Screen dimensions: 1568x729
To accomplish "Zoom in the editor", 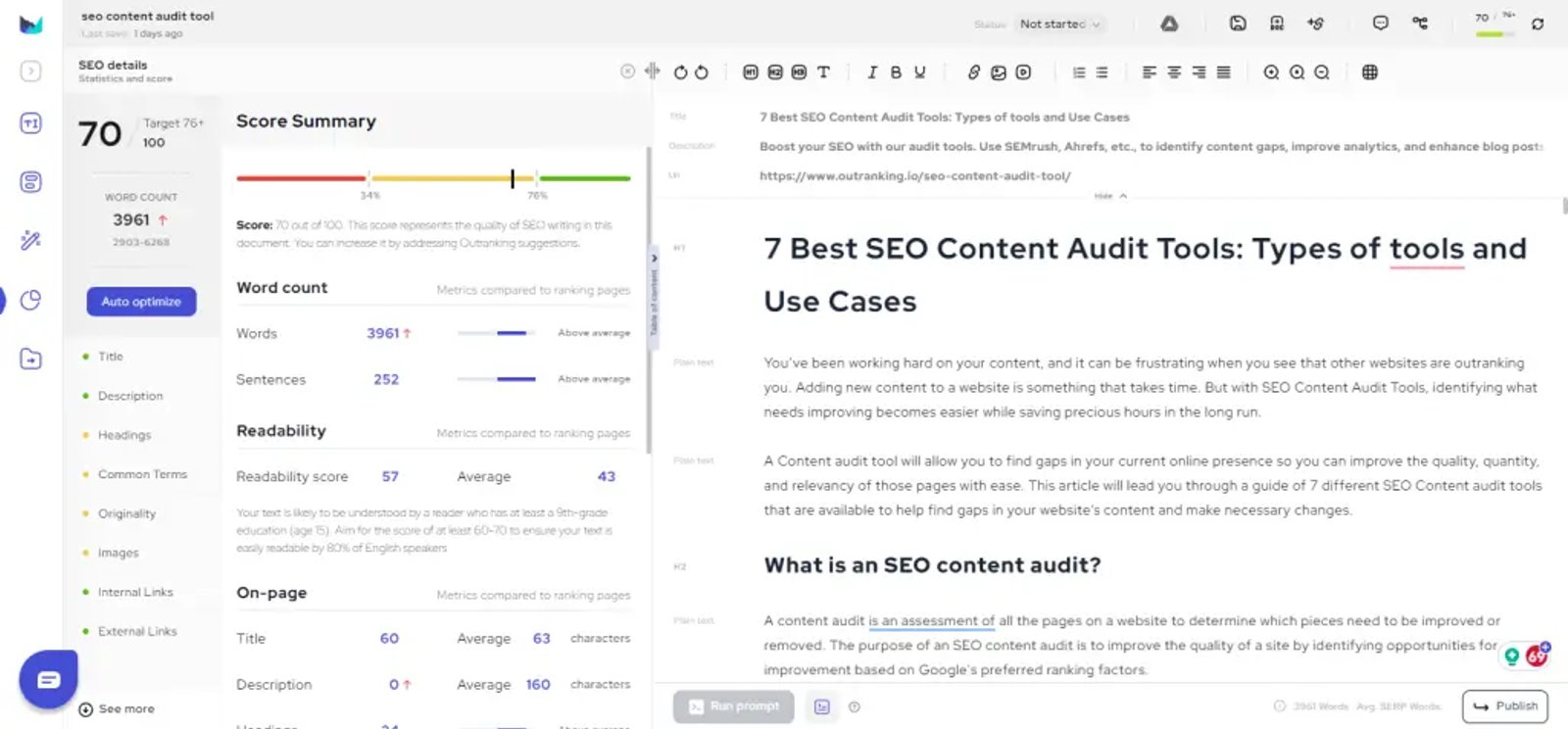I will point(1271,72).
